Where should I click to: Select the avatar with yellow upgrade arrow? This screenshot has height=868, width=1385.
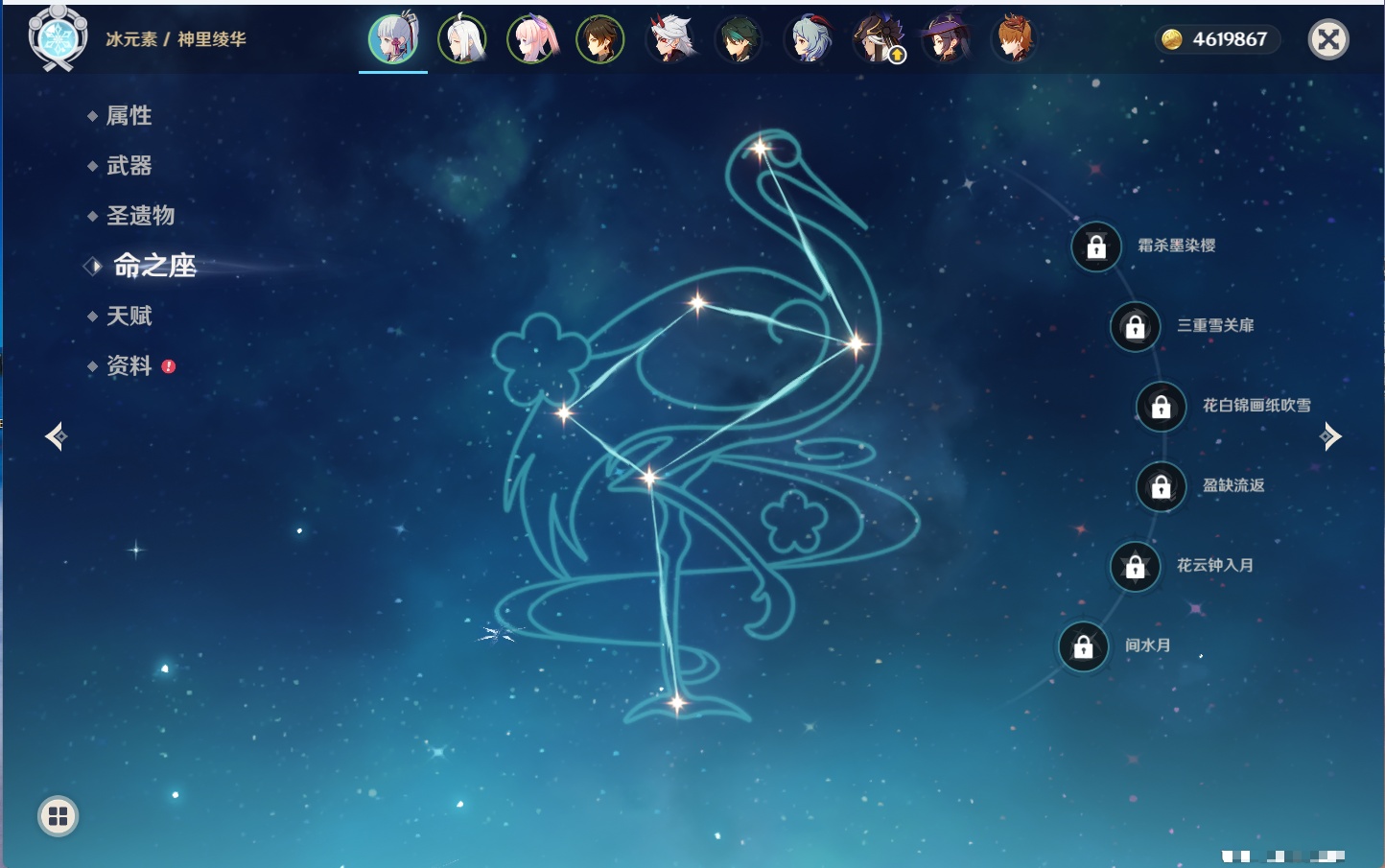click(x=878, y=39)
